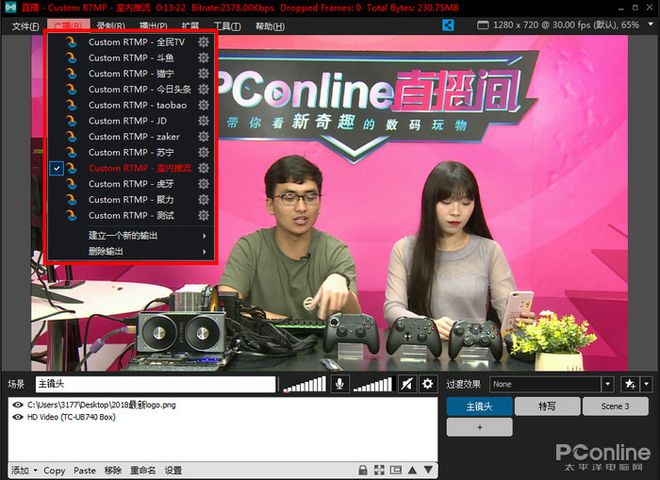The height and width of the screenshot is (480, 660).
Task: Open settings gear for zaker output
Action: 203,137
